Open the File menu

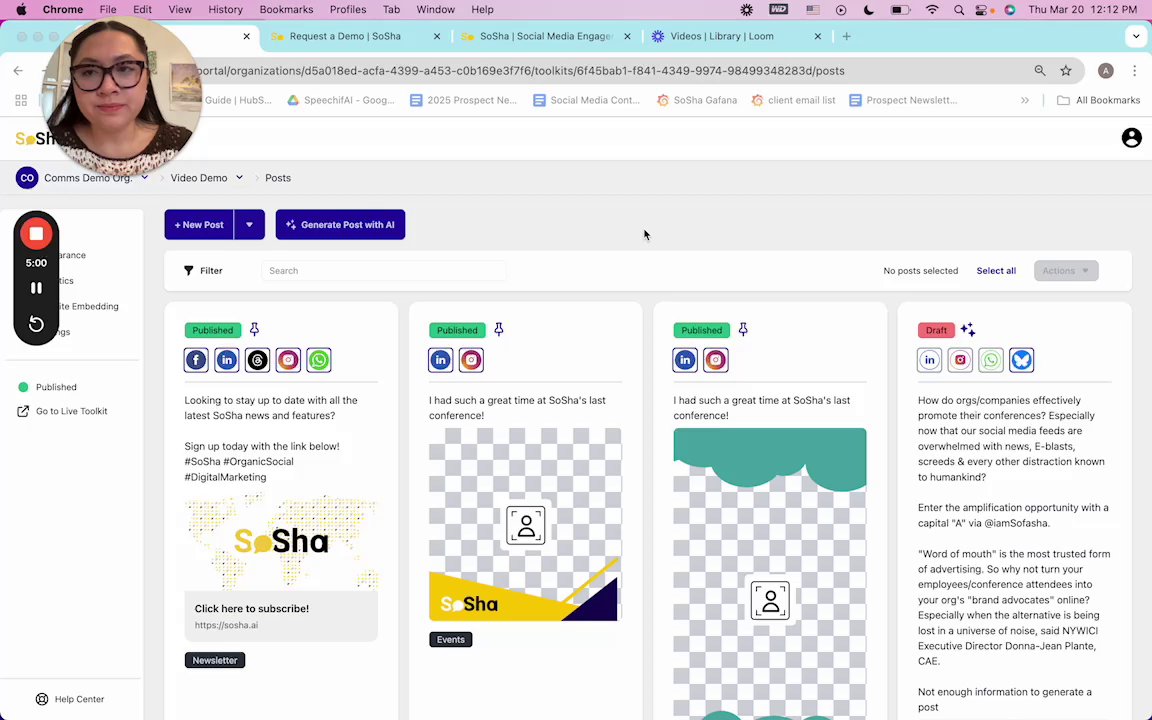pos(108,10)
